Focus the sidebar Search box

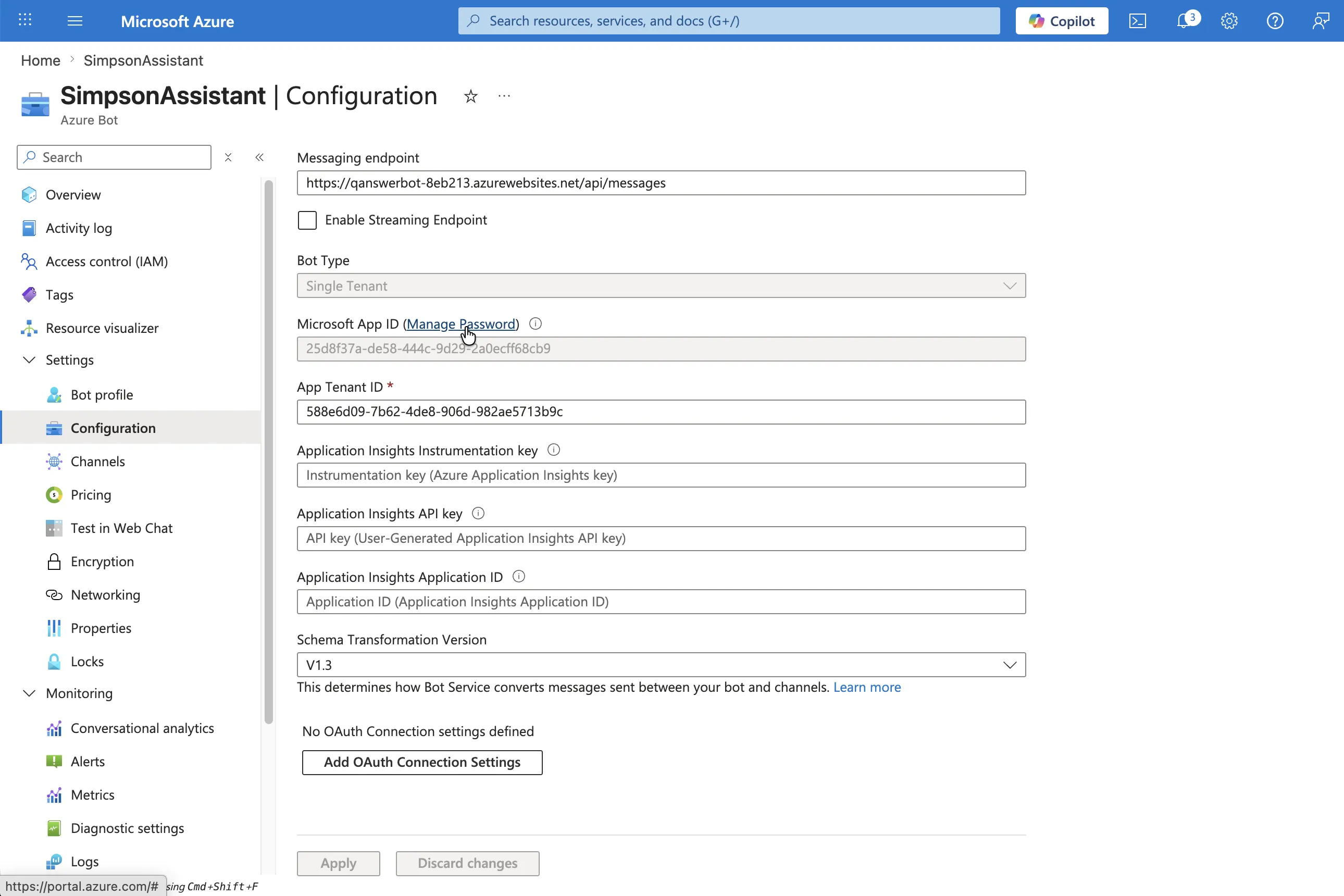[x=114, y=157]
